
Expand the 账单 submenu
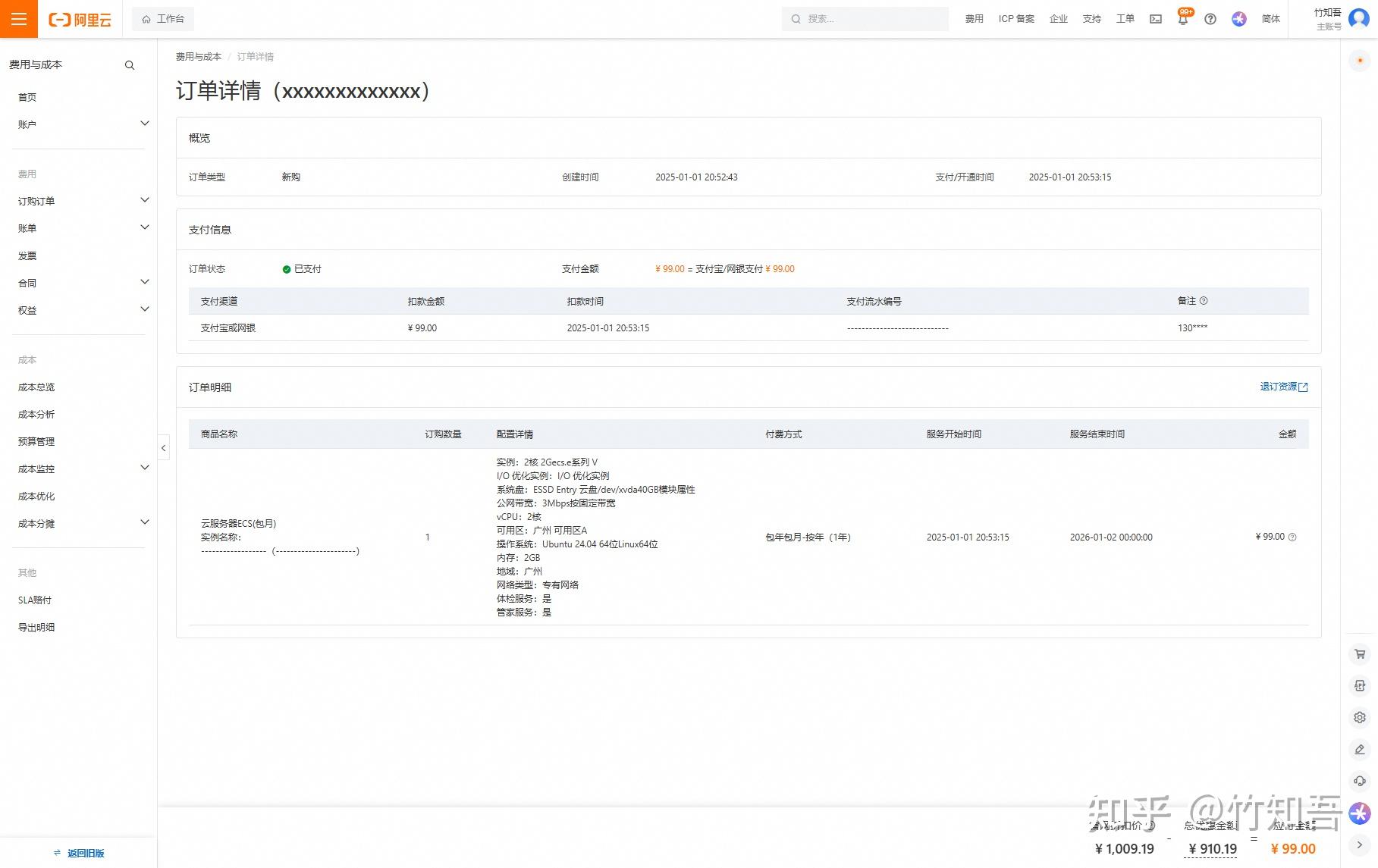click(x=80, y=228)
